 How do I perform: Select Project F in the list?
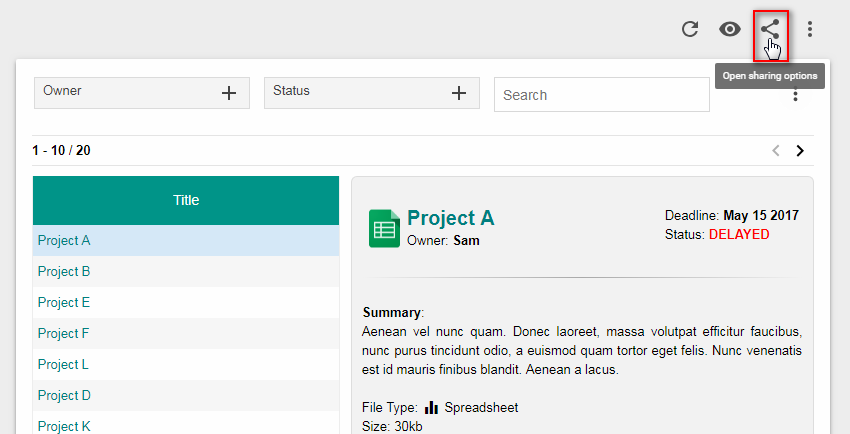click(x=186, y=333)
